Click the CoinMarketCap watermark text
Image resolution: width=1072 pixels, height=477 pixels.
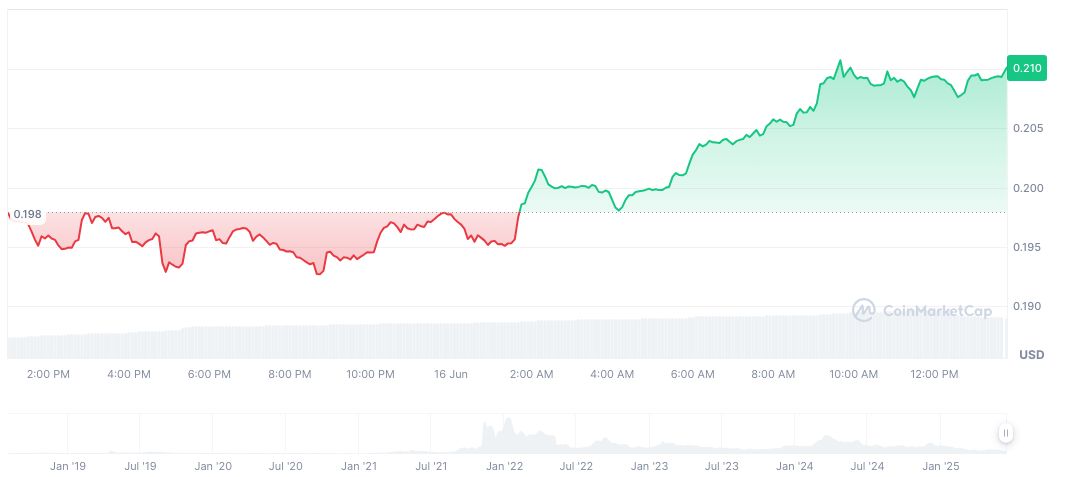click(x=936, y=311)
